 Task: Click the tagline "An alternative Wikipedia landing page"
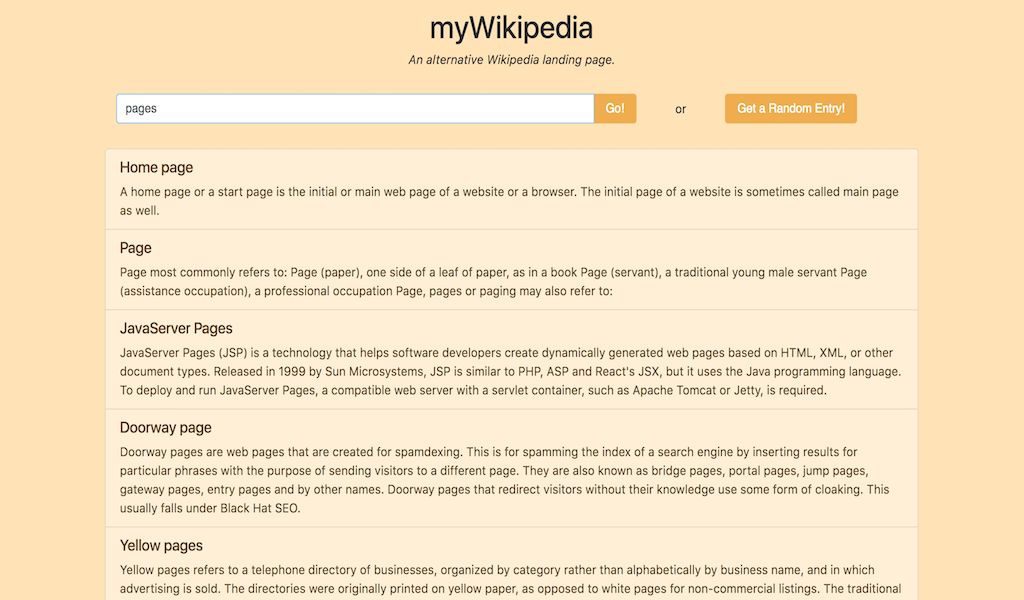coord(511,60)
